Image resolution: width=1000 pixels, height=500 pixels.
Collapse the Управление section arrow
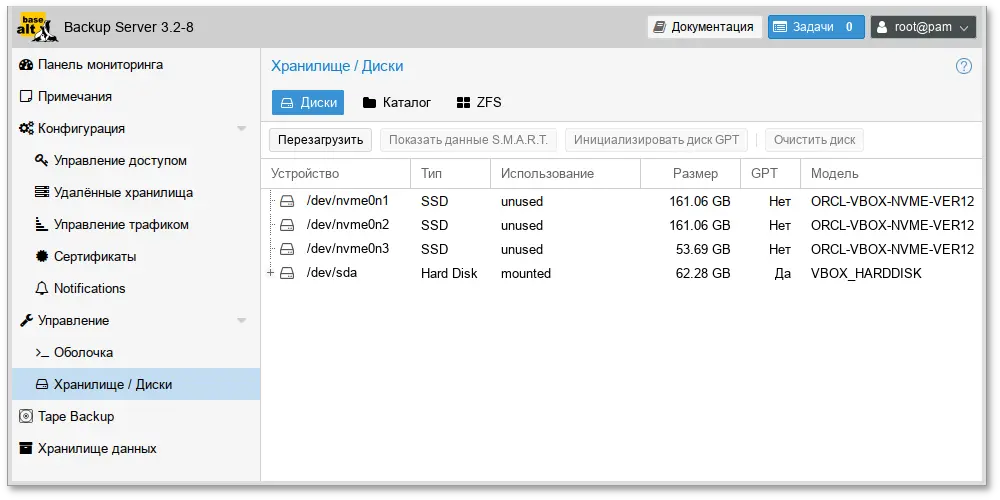241,321
